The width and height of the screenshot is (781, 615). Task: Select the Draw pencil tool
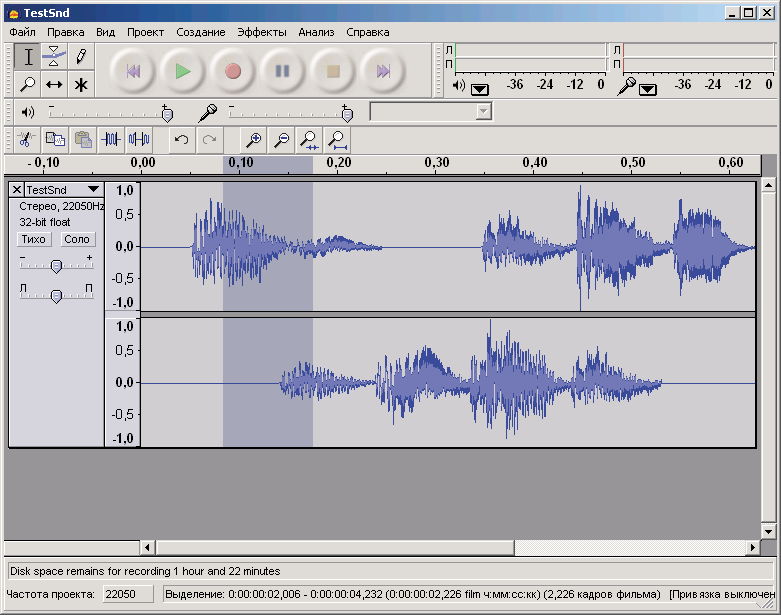pyautogui.click(x=81, y=57)
